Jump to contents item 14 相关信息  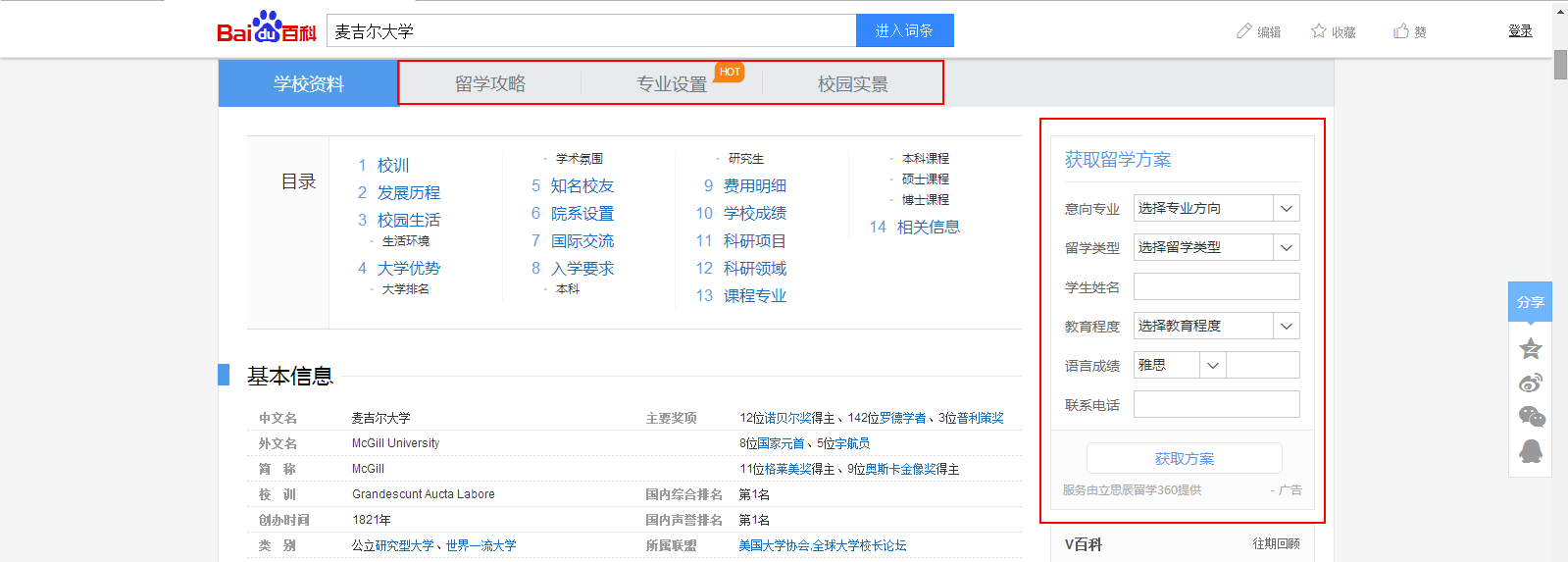(929, 227)
